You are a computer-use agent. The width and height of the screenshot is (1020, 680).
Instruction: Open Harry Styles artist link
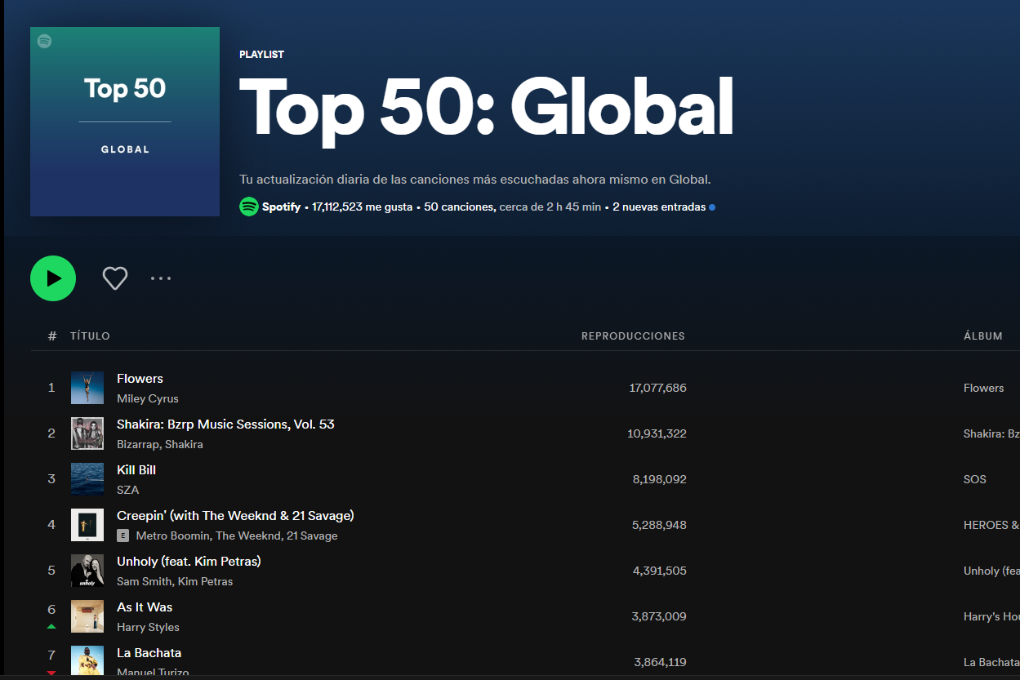[x=148, y=627]
